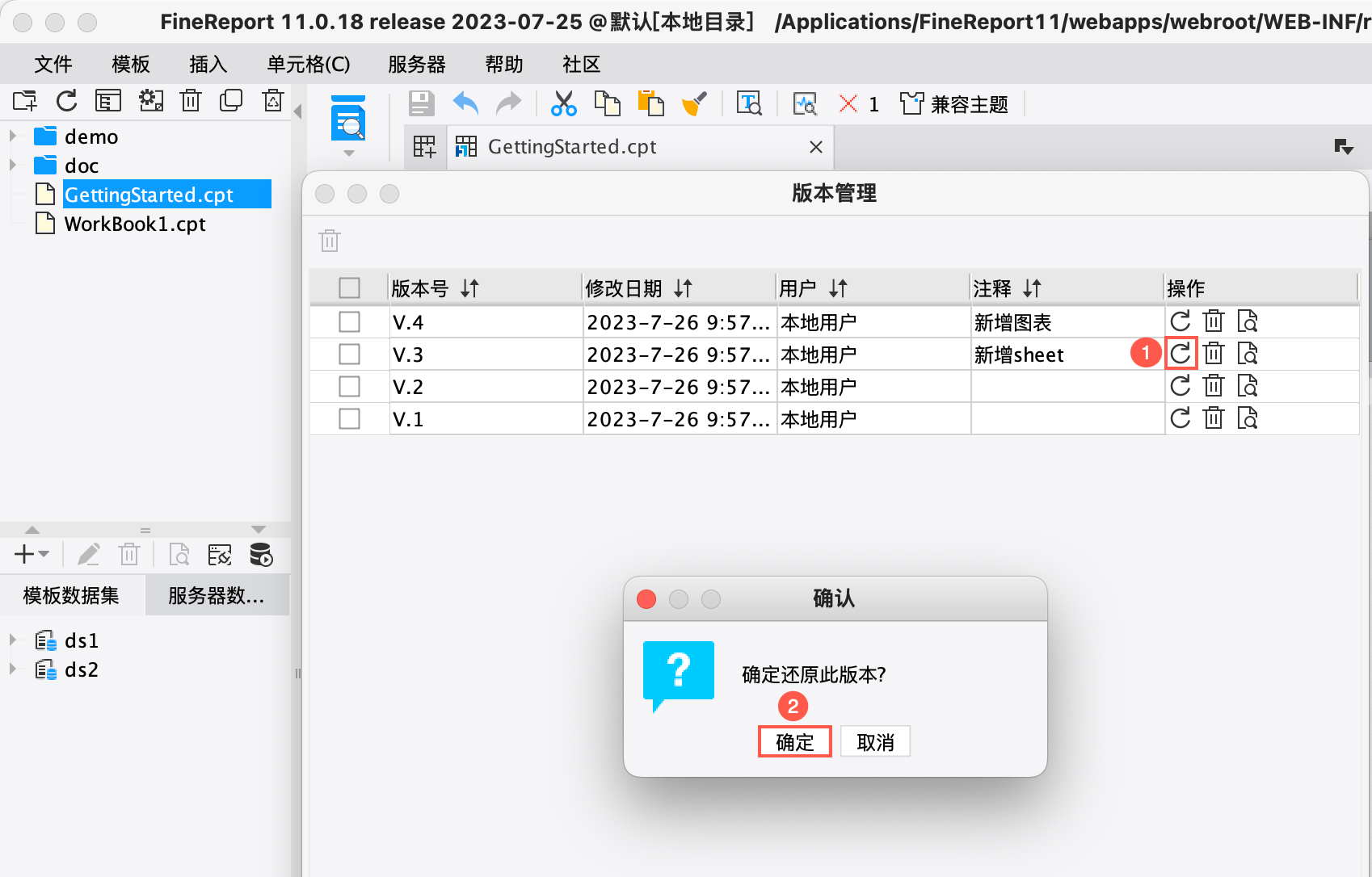This screenshot has height=877, width=1372.
Task: Expand the demo folder
Action: click(x=13, y=136)
